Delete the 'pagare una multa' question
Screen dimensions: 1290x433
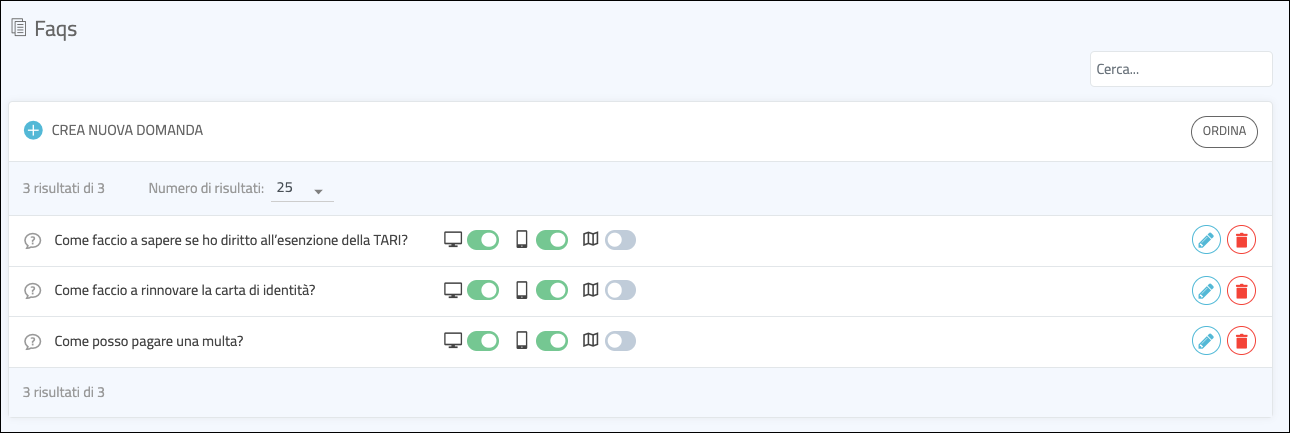(1241, 341)
